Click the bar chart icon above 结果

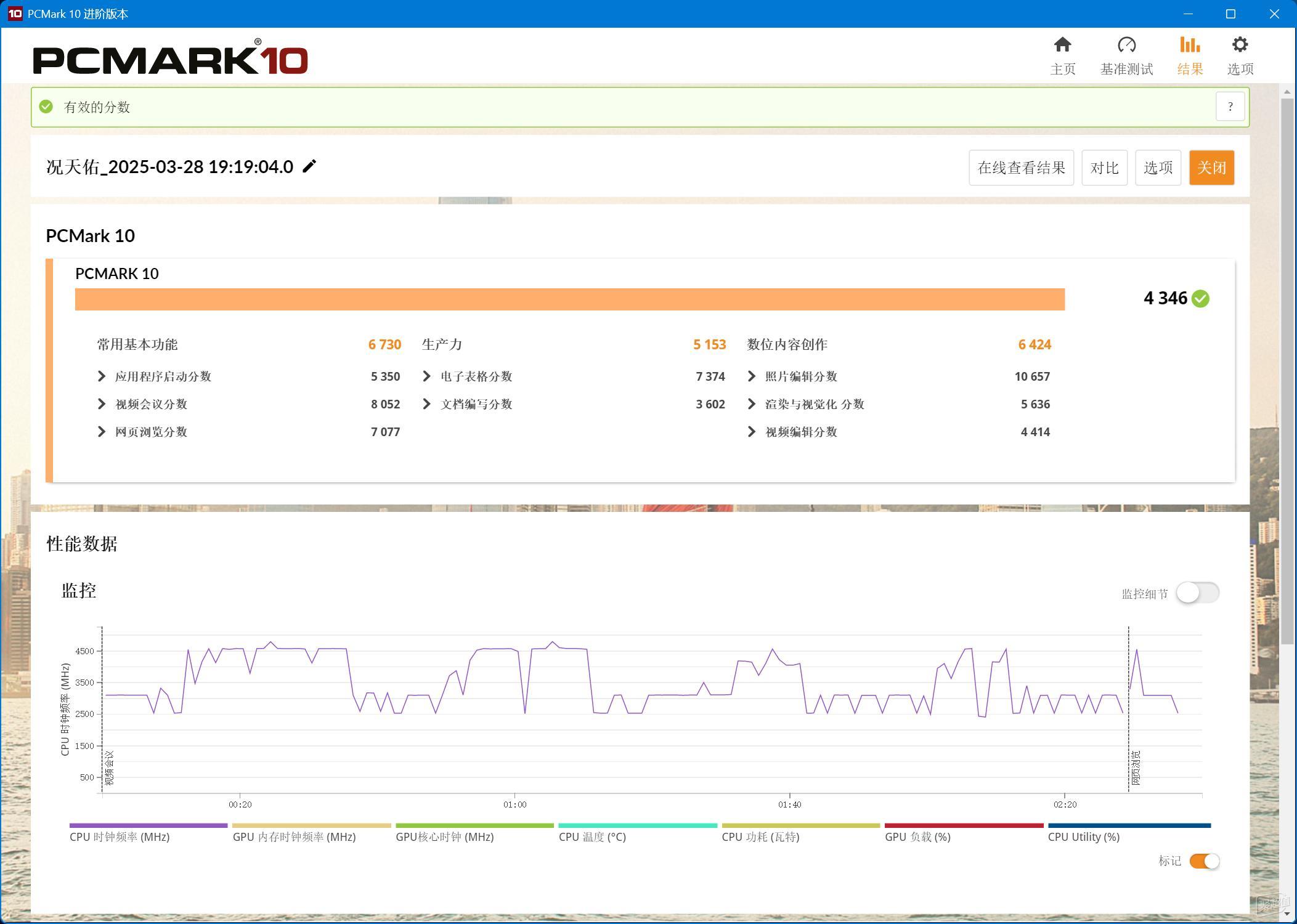pos(1190,44)
